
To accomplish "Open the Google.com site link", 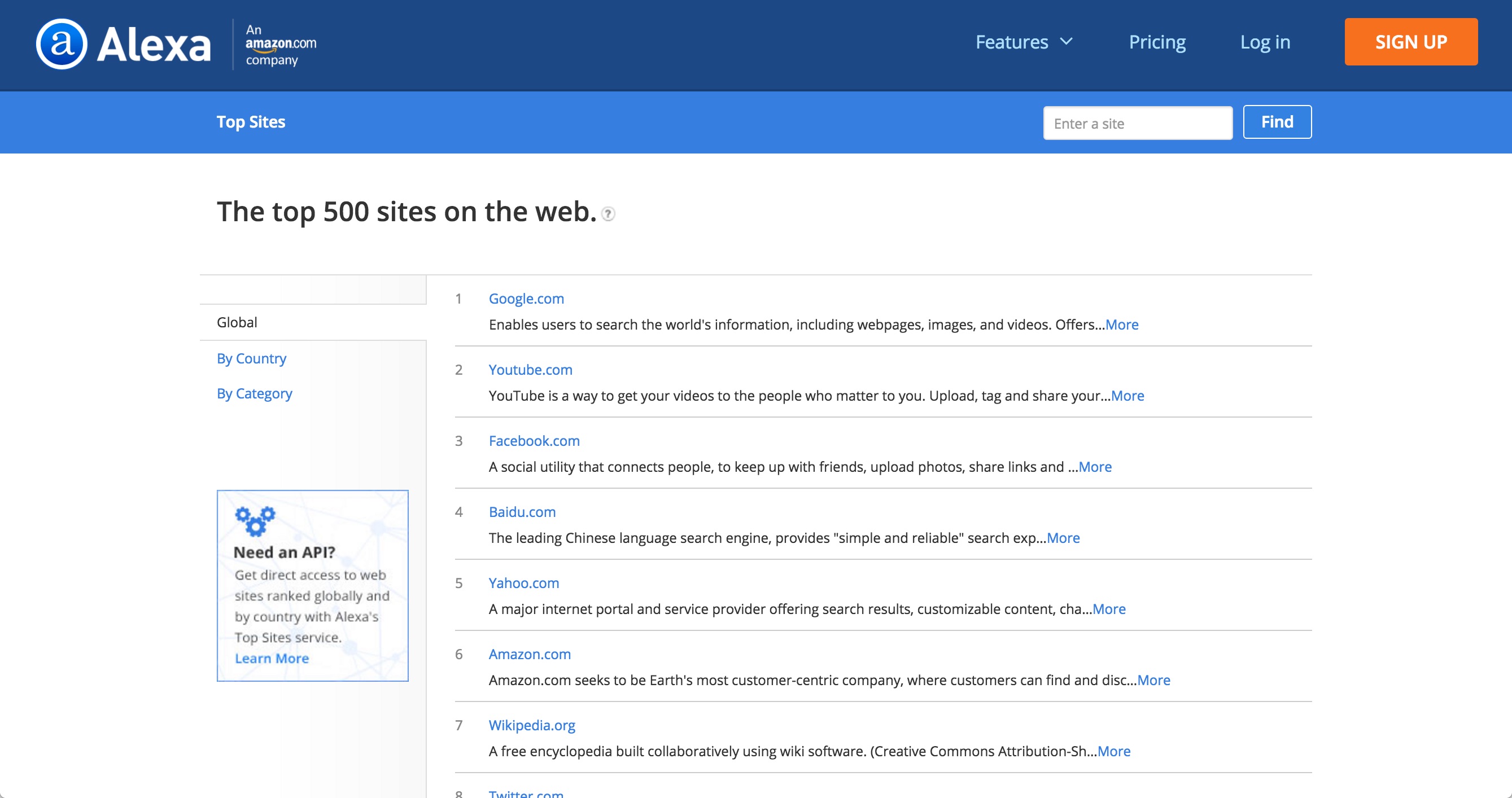I will pos(526,299).
